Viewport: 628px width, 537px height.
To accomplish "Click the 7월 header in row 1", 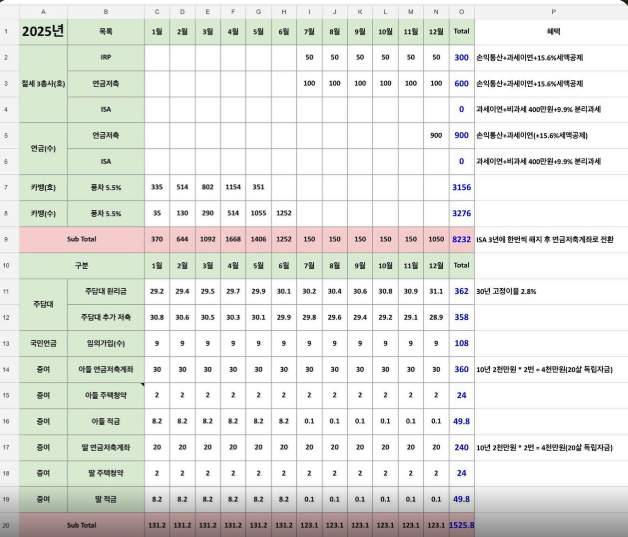I will coord(309,31).
